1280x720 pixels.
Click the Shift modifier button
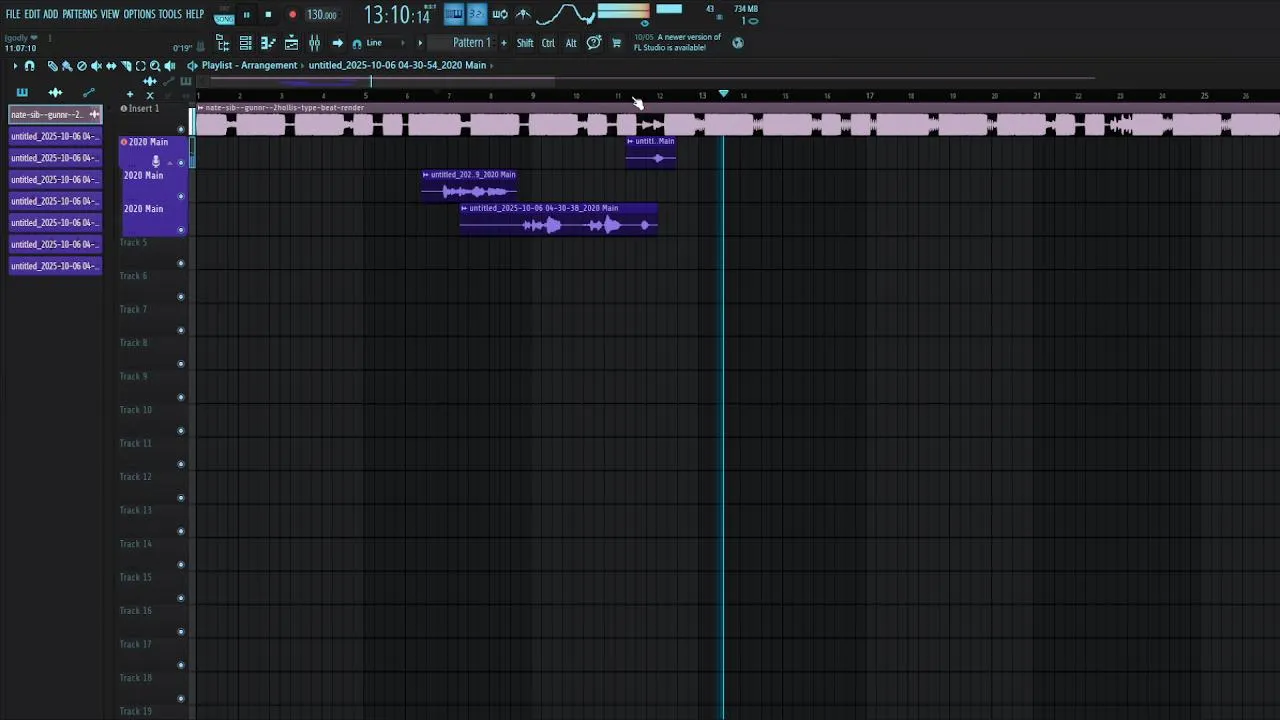(x=525, y=43)
